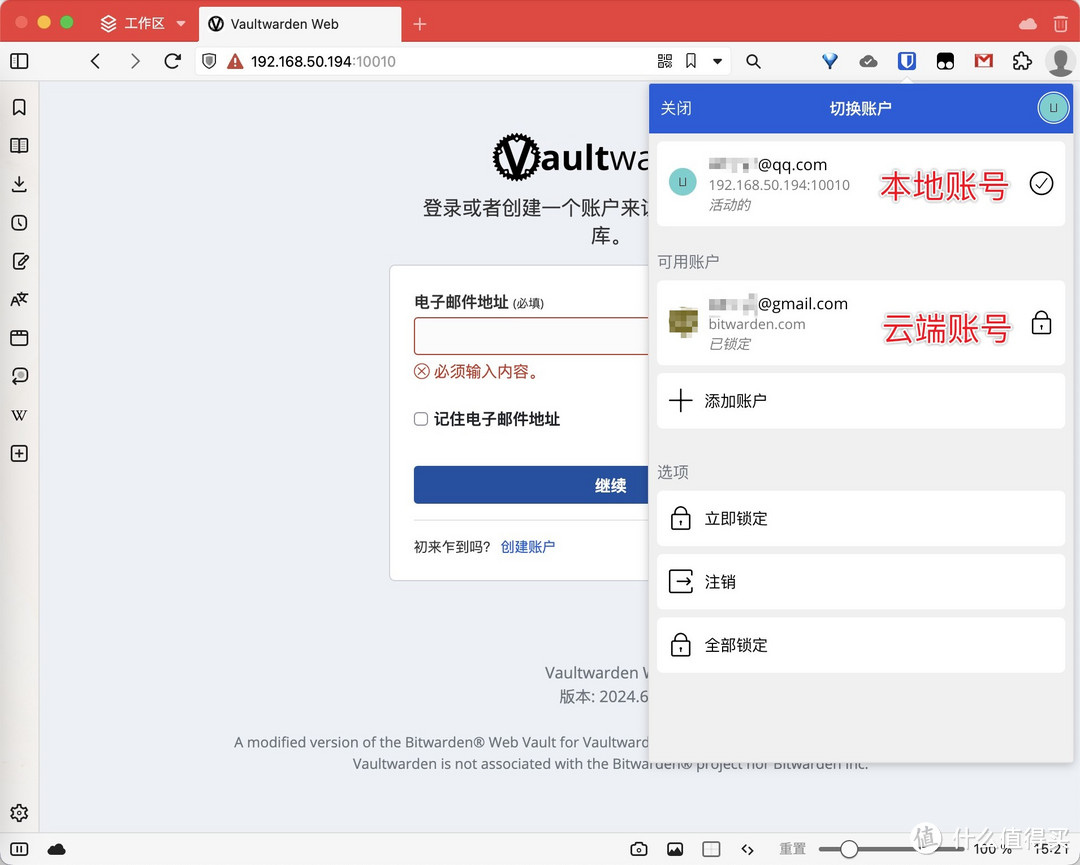Open the Gmail extension icon
The height and width of the screenshot is (865, 1080).
pos(984,61)
